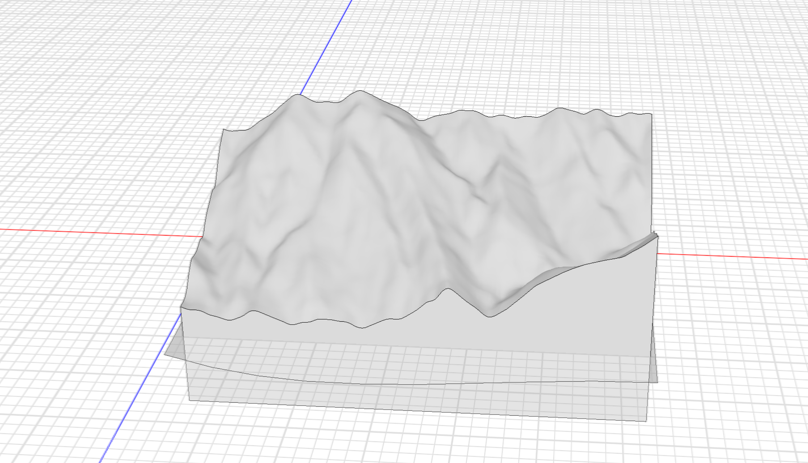Select the bottom front-left corner of the block
808x463 pixels.
tap(187, 400)
